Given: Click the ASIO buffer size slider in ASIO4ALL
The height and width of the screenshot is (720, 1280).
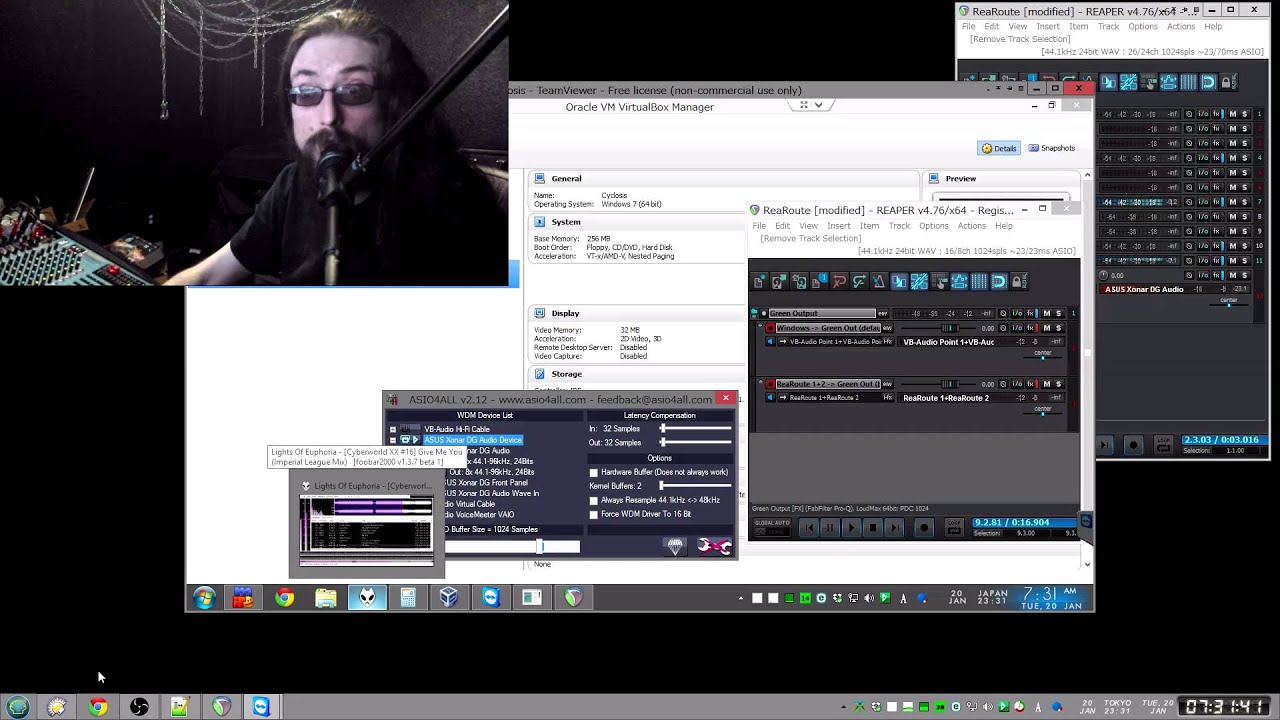Looking at the screenshot, I should (x=512, y=547).
